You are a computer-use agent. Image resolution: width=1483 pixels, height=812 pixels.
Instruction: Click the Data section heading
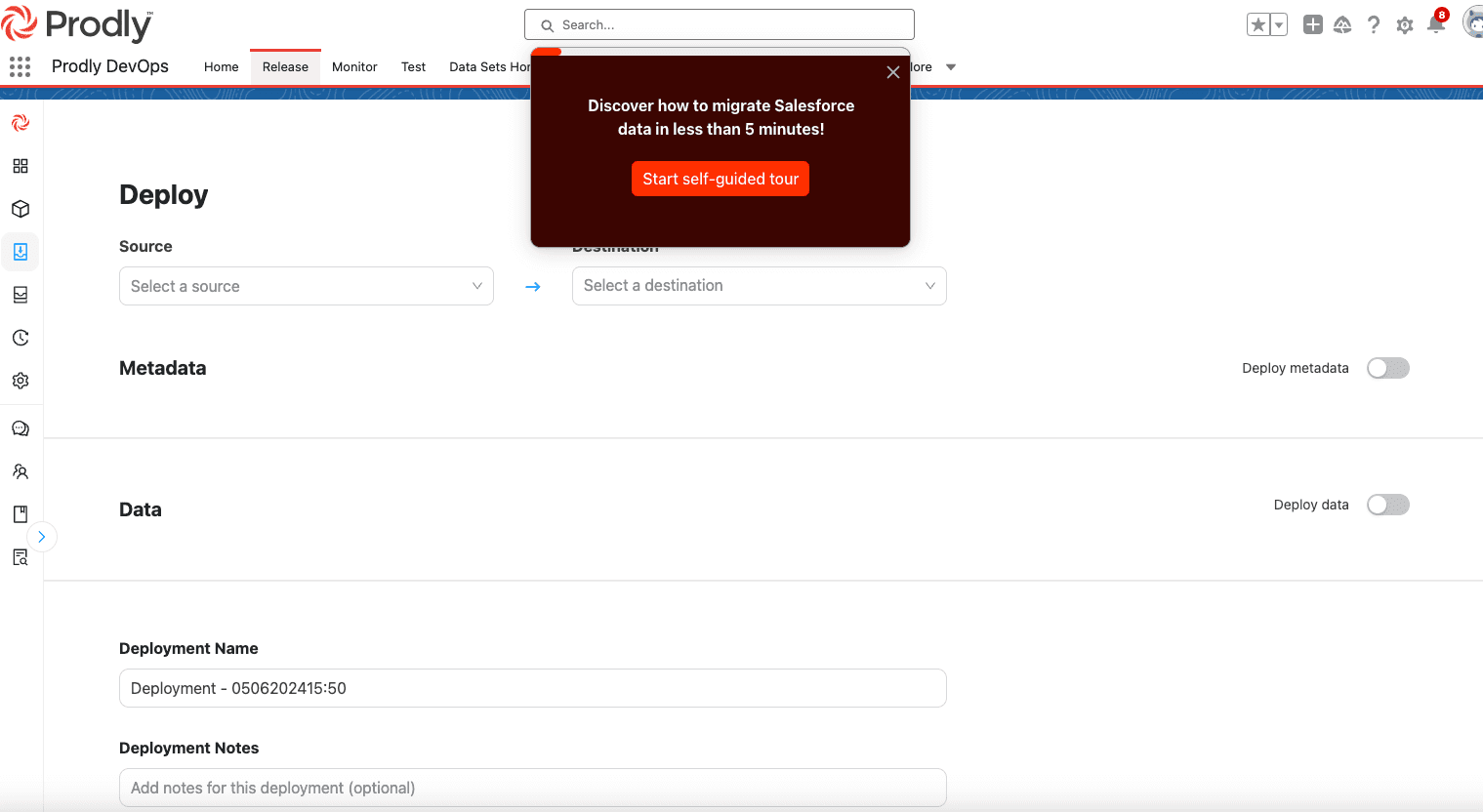point(141,509)
